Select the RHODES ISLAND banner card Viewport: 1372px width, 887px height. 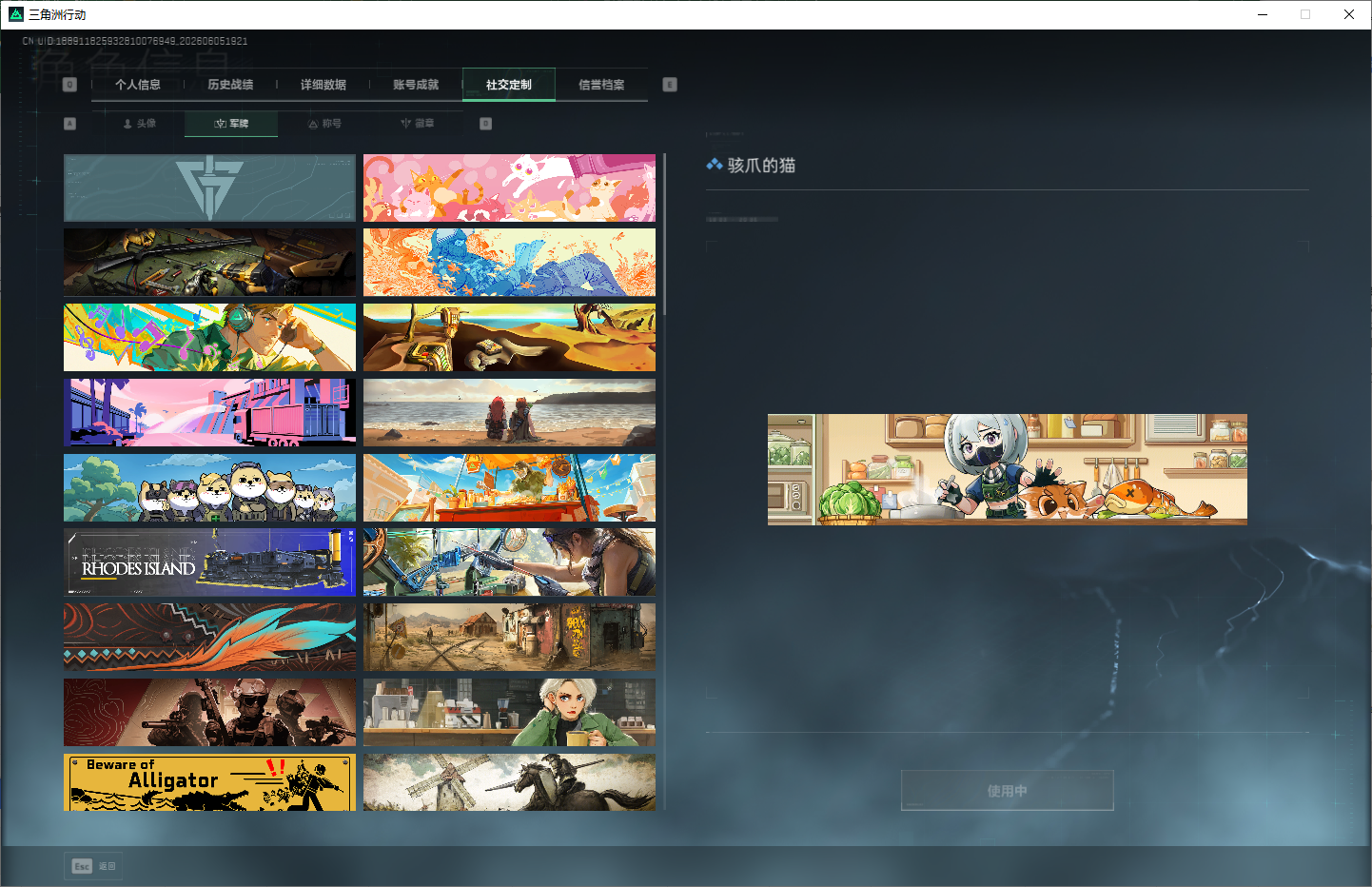209,562
